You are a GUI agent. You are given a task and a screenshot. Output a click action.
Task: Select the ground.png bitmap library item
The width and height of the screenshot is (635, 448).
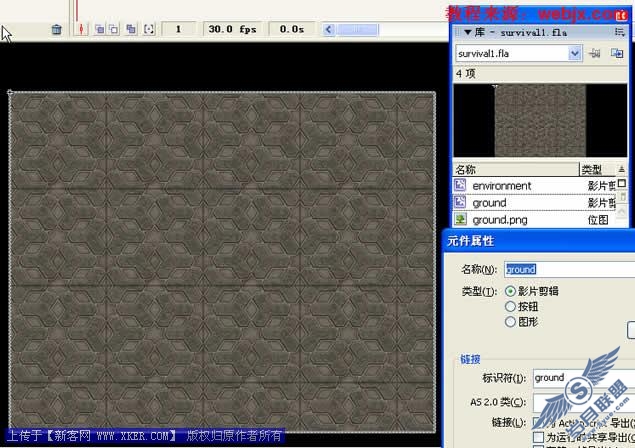point(534,220)
